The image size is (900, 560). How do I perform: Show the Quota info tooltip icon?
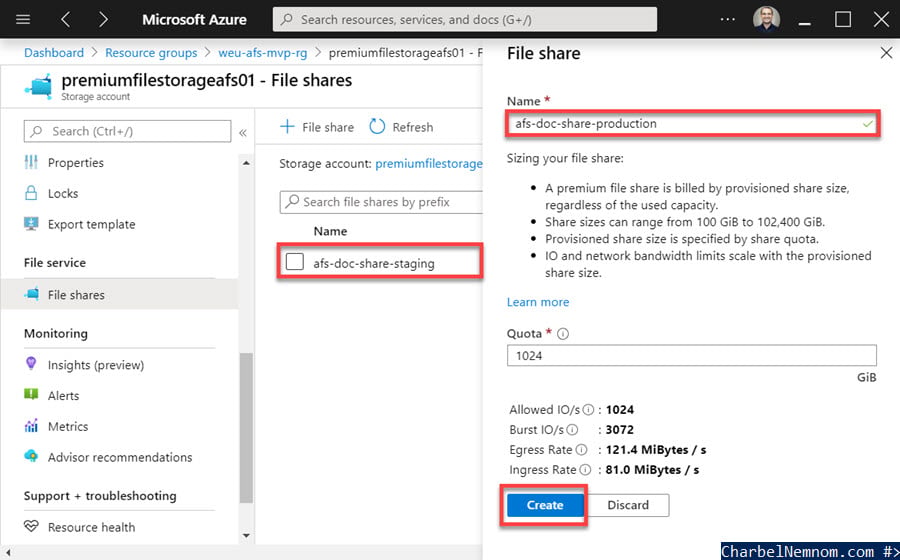563,334
